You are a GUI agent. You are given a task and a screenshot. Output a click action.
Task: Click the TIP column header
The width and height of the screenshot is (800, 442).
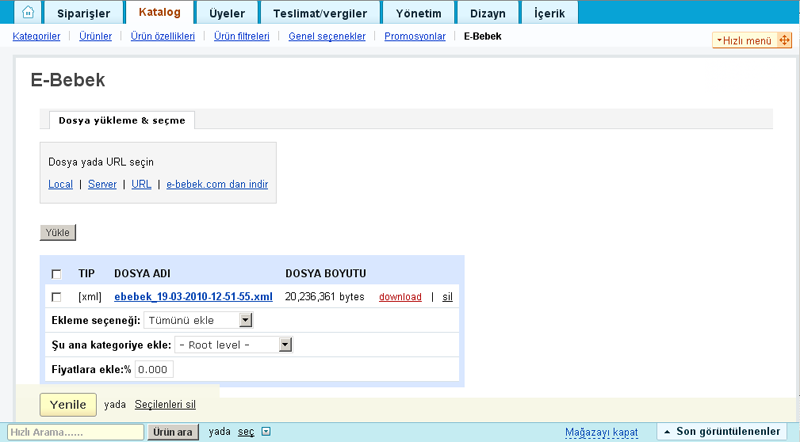click(x=87, y=274)
